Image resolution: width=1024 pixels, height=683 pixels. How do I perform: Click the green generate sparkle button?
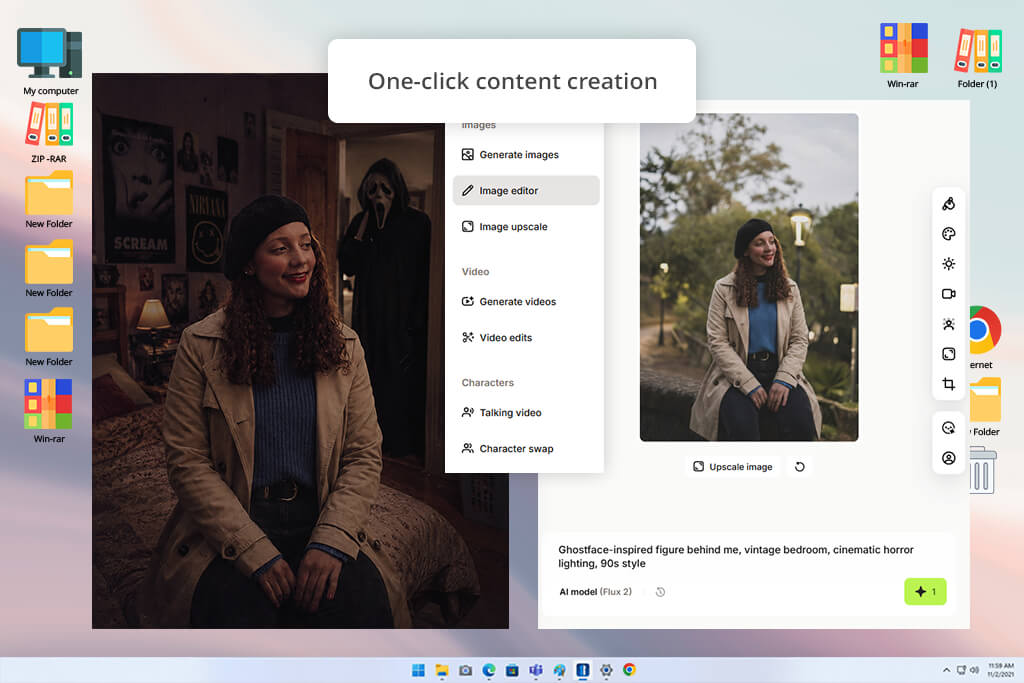[x=925, y=592]
